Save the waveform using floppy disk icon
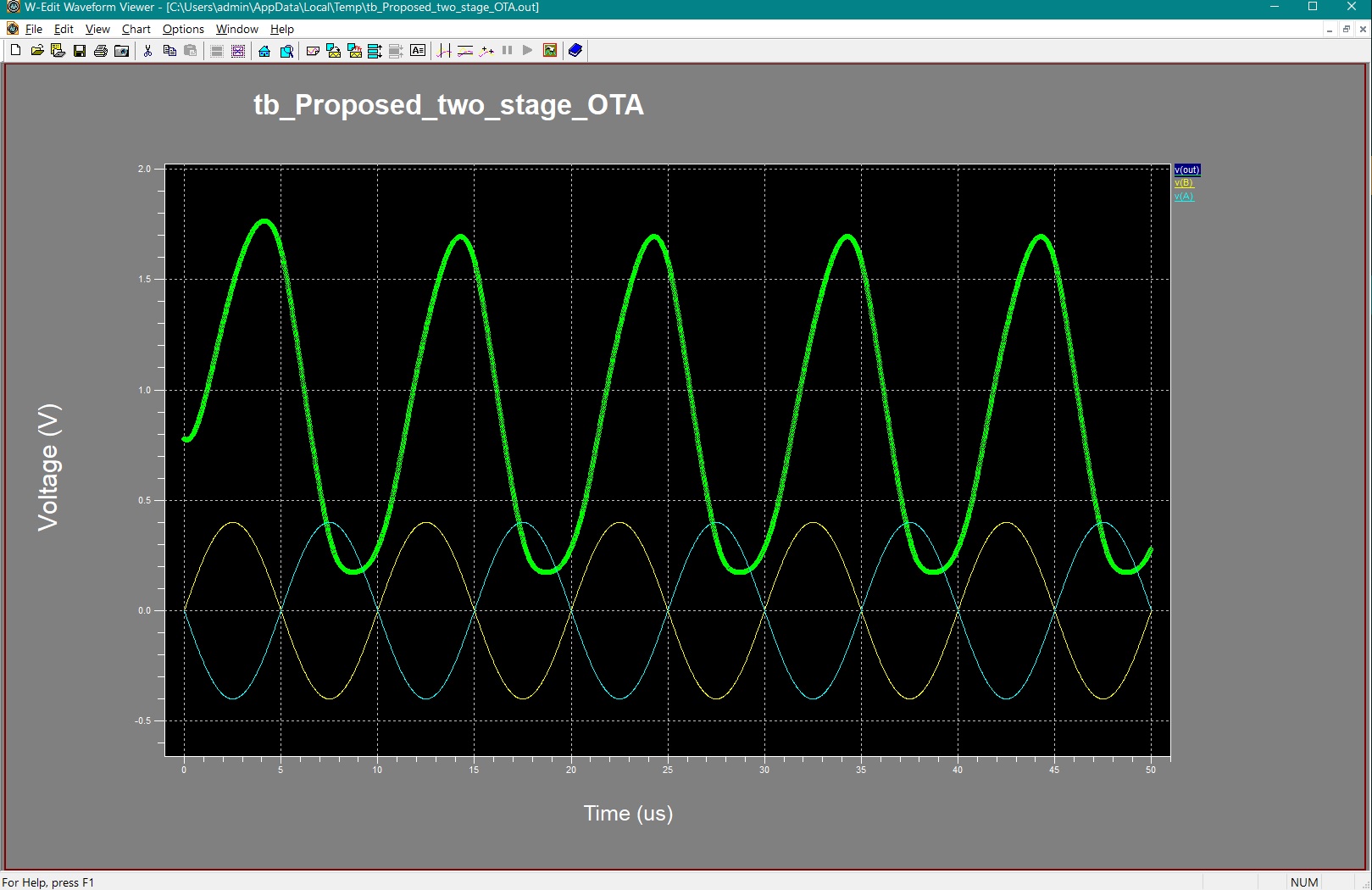This screenshot has width=1372, height=890. pyautogui.click(x=80, y=51)
